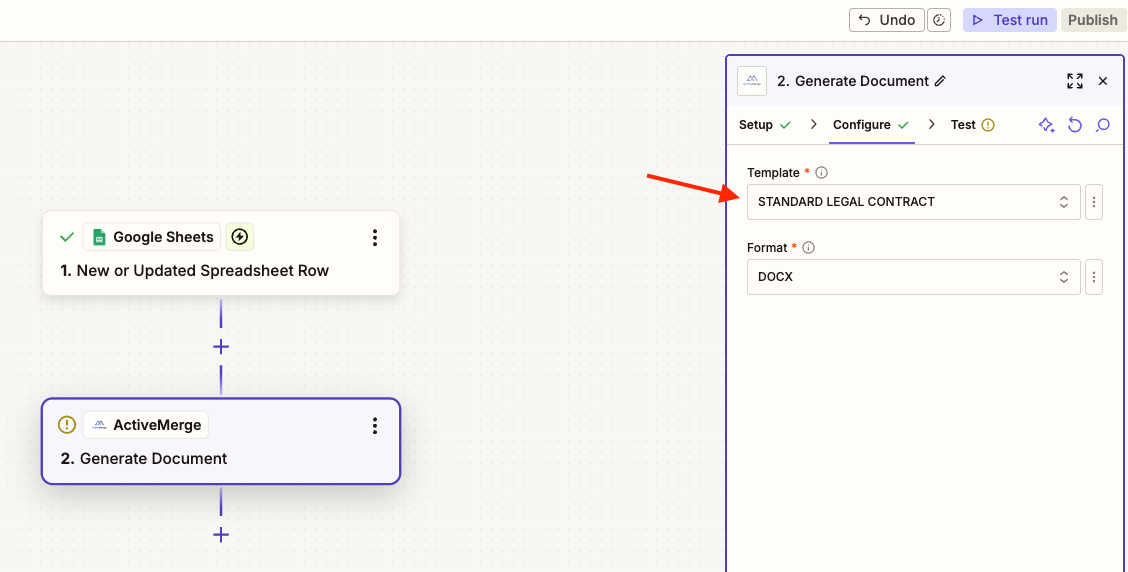
Task: Start a Test run
Action: tap(1009, 20)
